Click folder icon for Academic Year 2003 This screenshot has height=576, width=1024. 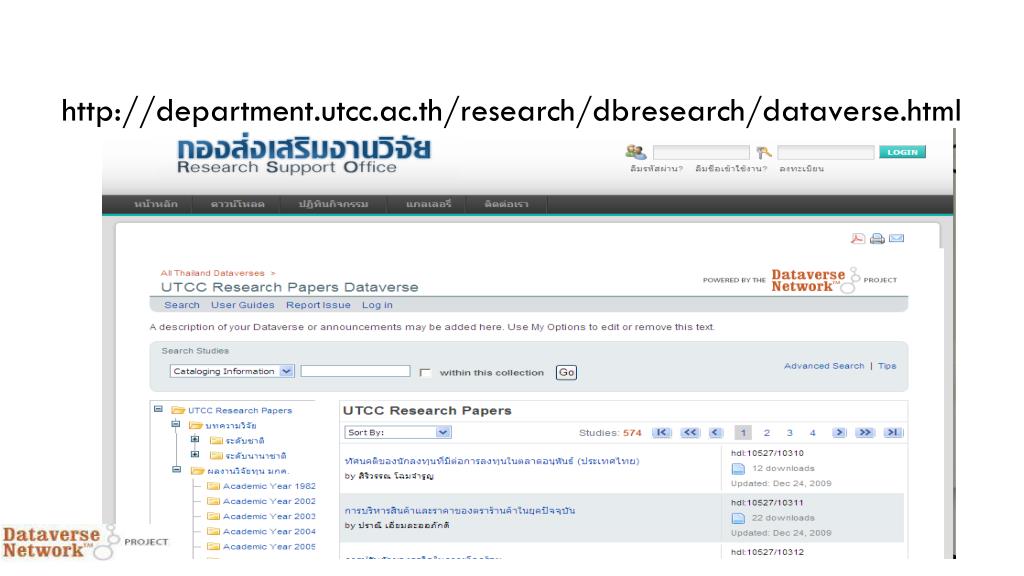pos(213,516)
